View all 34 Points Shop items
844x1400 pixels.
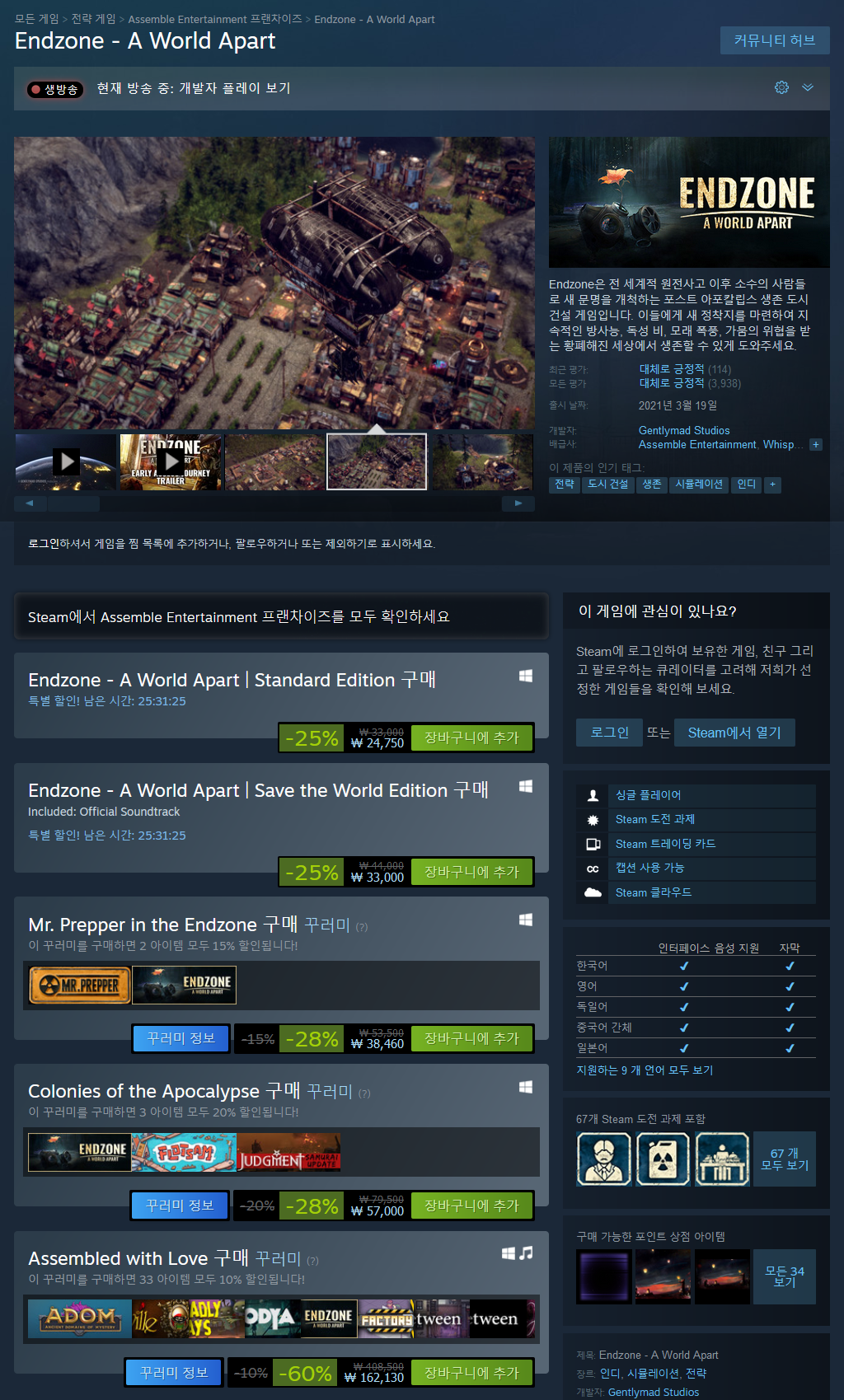click(785, 1276)
